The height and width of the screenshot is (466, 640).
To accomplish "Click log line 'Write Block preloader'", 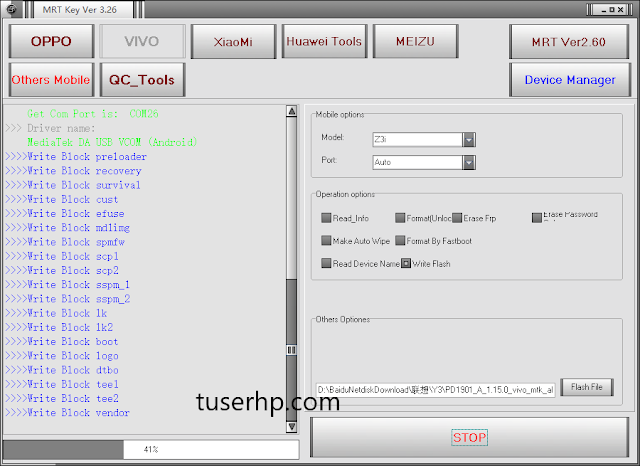I will [x=76, y=157].
